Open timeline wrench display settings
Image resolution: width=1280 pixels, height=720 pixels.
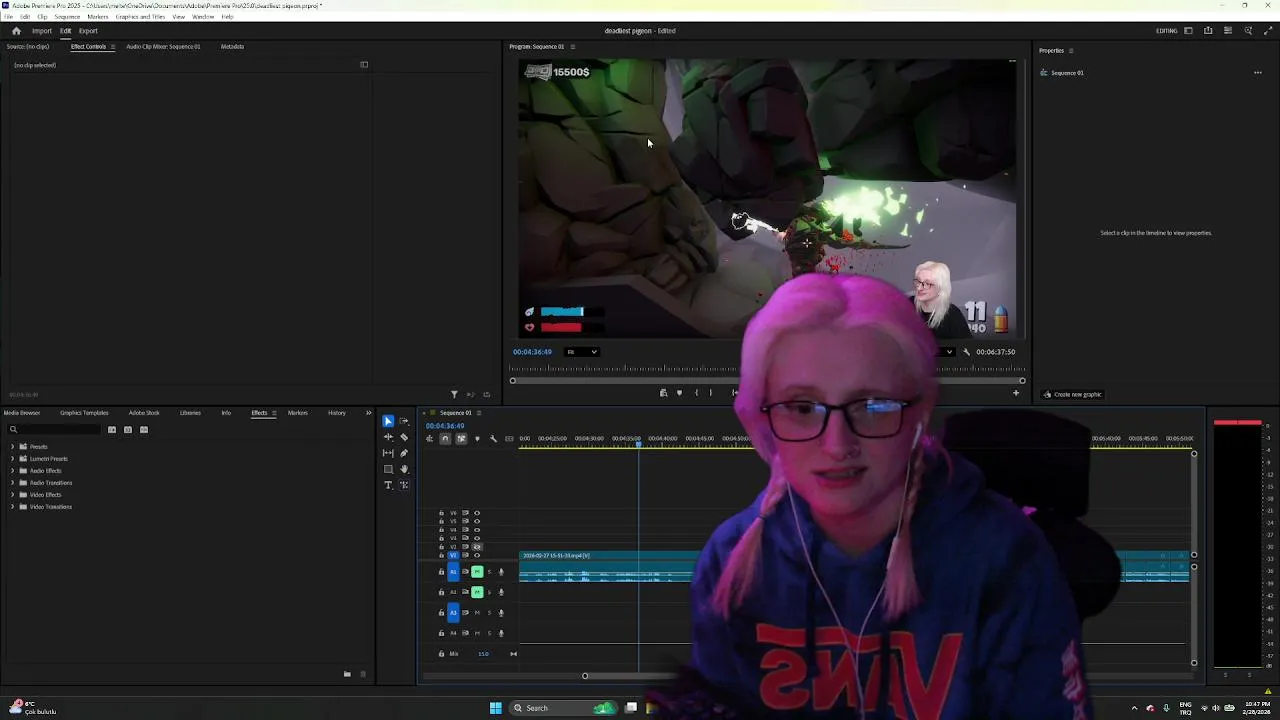[493, 439]
